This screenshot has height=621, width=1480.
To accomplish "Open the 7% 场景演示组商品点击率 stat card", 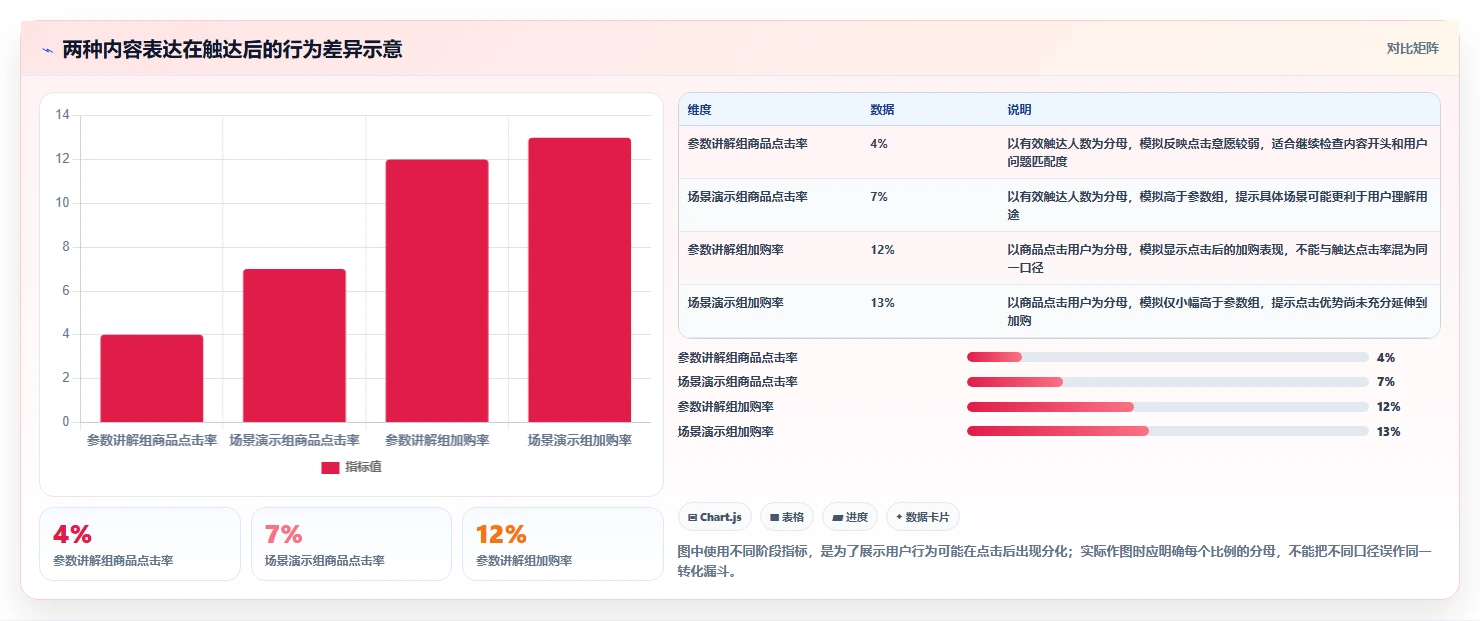I will (351, 544).
